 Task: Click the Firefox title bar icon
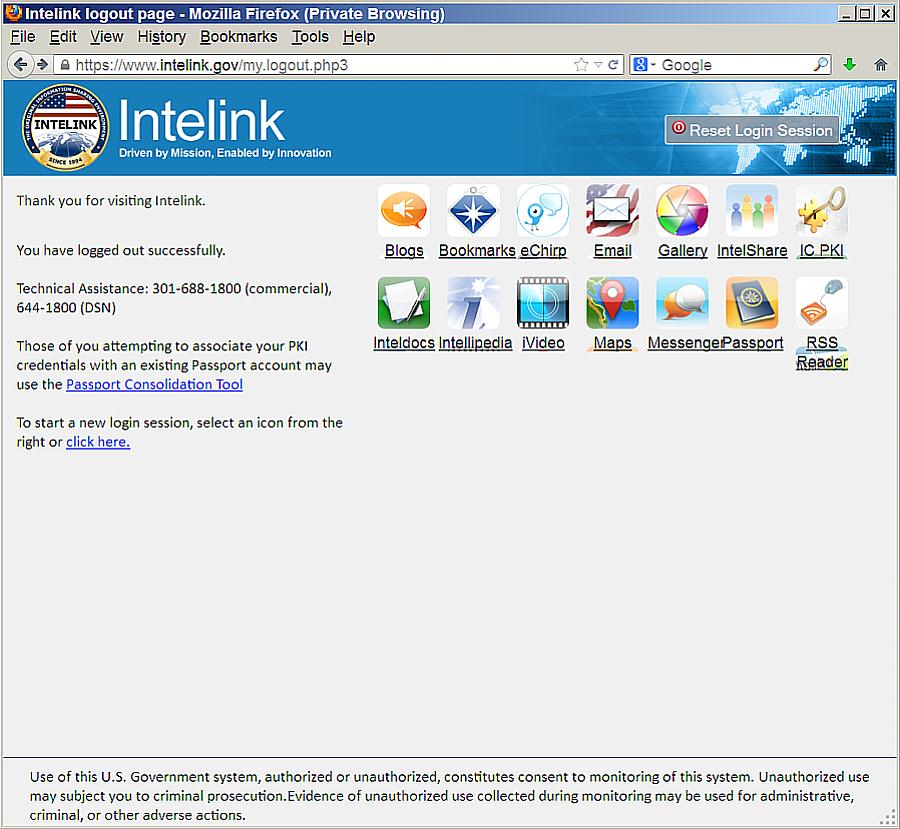click(x=13, y=13)
